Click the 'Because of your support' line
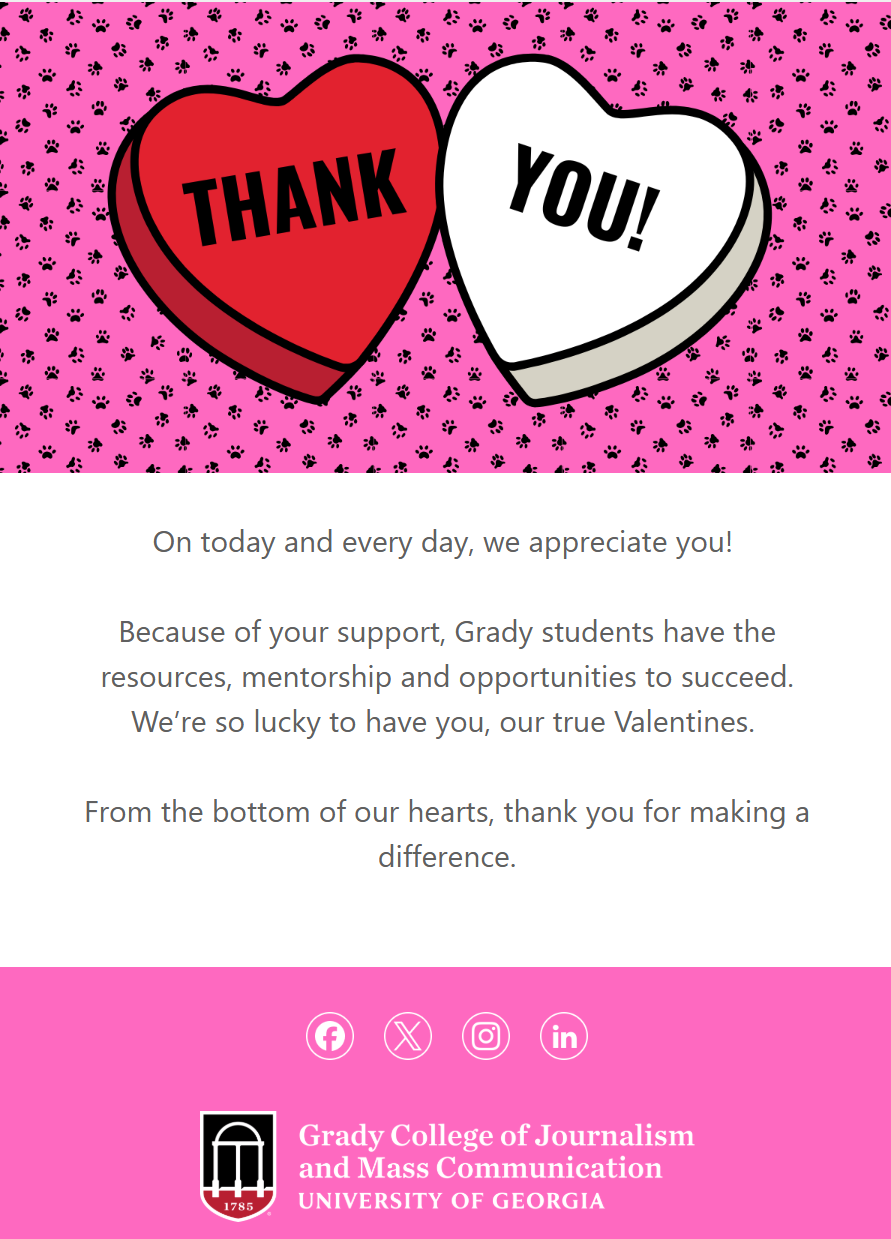 pyautogui.click(x=447, y=633)
